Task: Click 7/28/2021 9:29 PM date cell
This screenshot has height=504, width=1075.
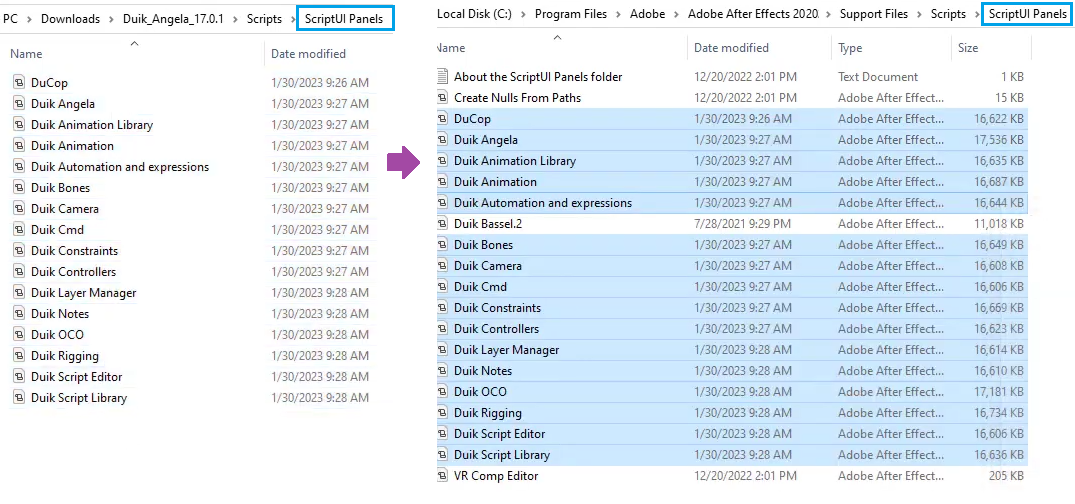Action: [x=743, y=224]
